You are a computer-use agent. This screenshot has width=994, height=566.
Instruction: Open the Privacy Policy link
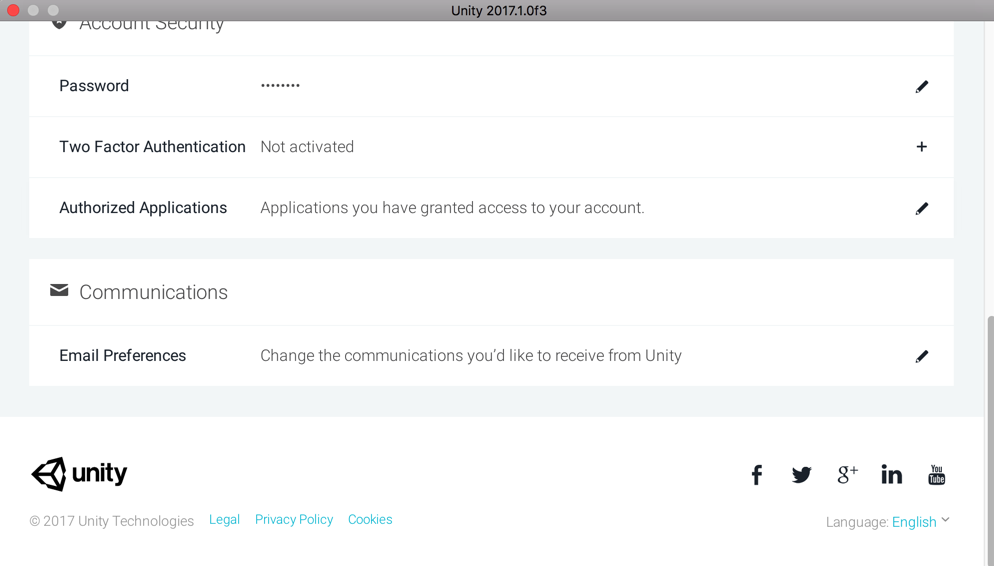pyautogui.click(x=294, y=520)
